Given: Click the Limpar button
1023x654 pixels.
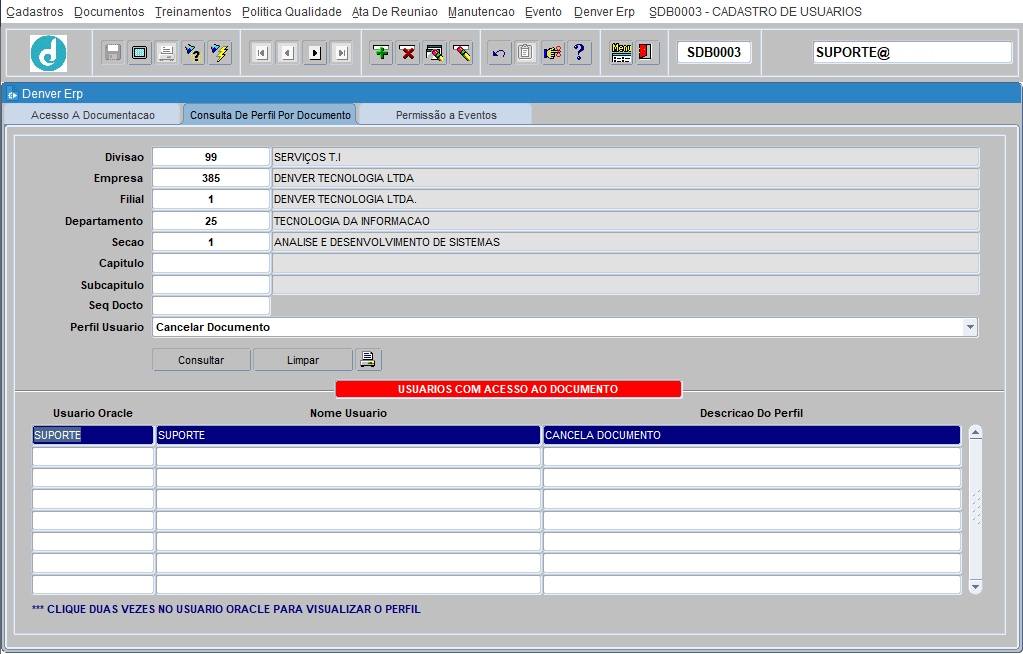Looking at the screenshot, I should (303, 360).
